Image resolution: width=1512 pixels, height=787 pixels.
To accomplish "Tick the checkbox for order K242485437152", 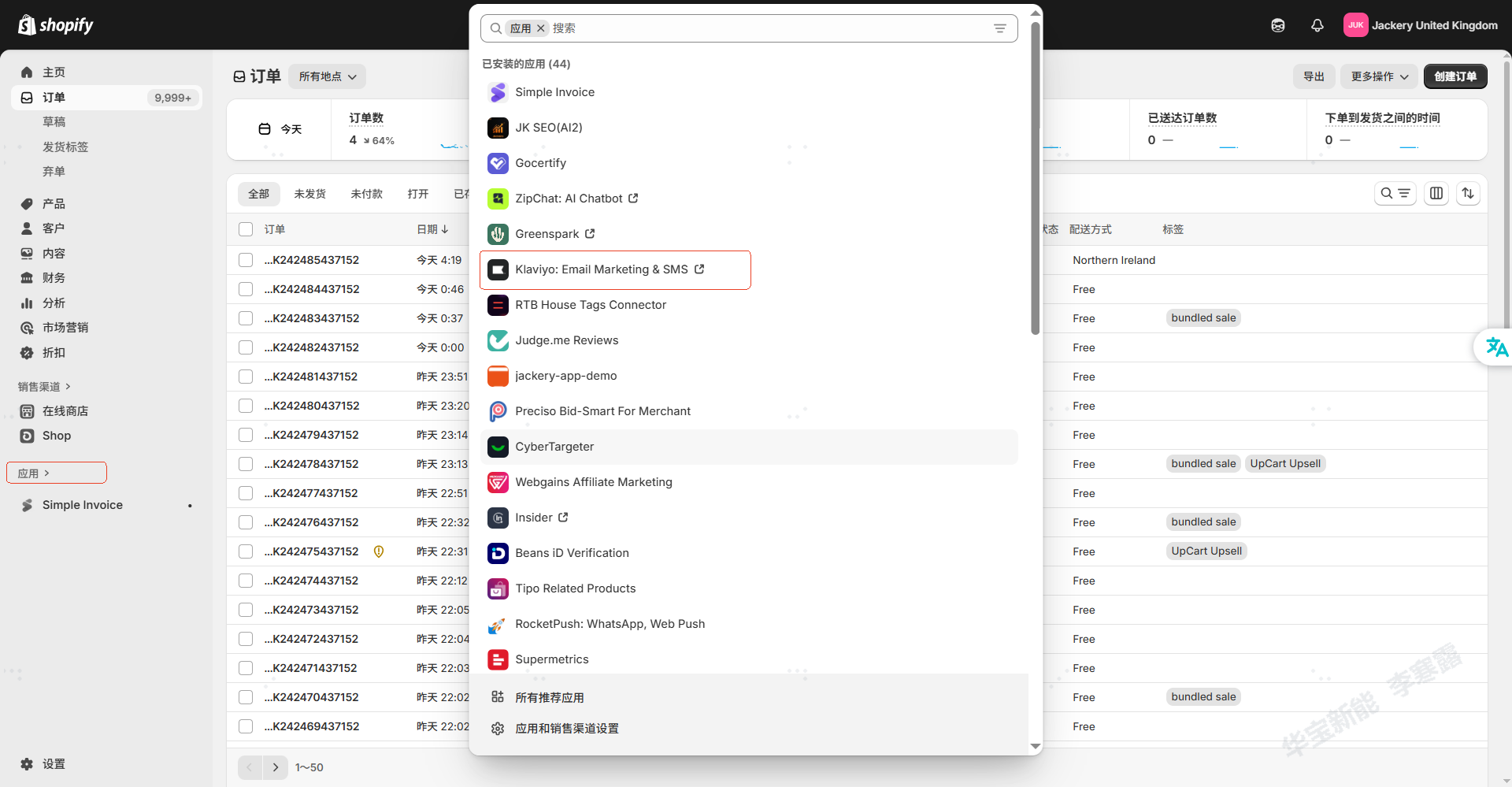I will pos(246,260).
